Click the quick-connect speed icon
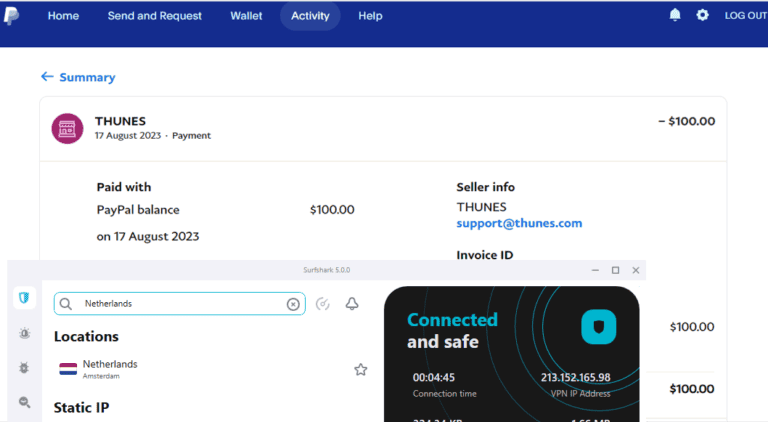Screen dimensions: 768x422 [322, 304]
